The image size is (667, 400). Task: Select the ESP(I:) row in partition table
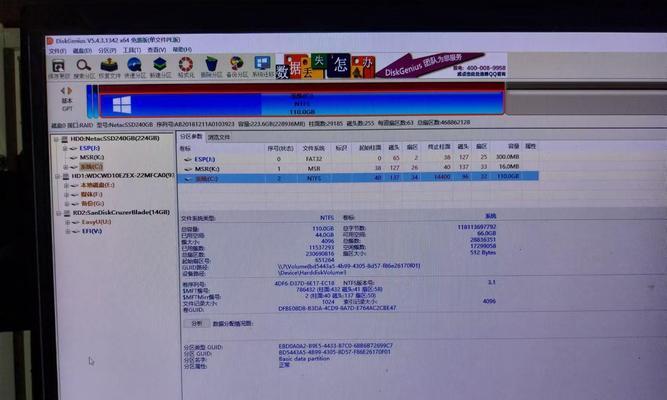pos(358,159)
